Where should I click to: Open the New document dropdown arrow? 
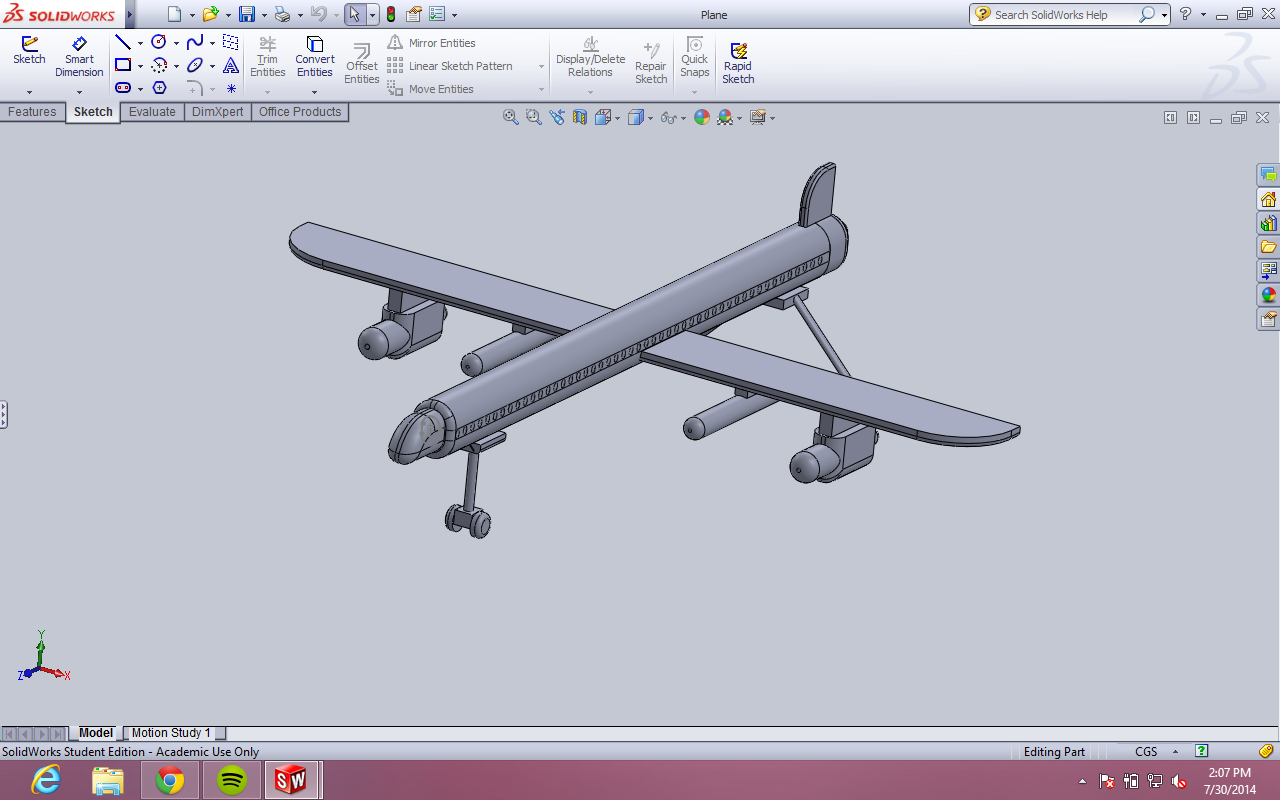tap(191, 15)
